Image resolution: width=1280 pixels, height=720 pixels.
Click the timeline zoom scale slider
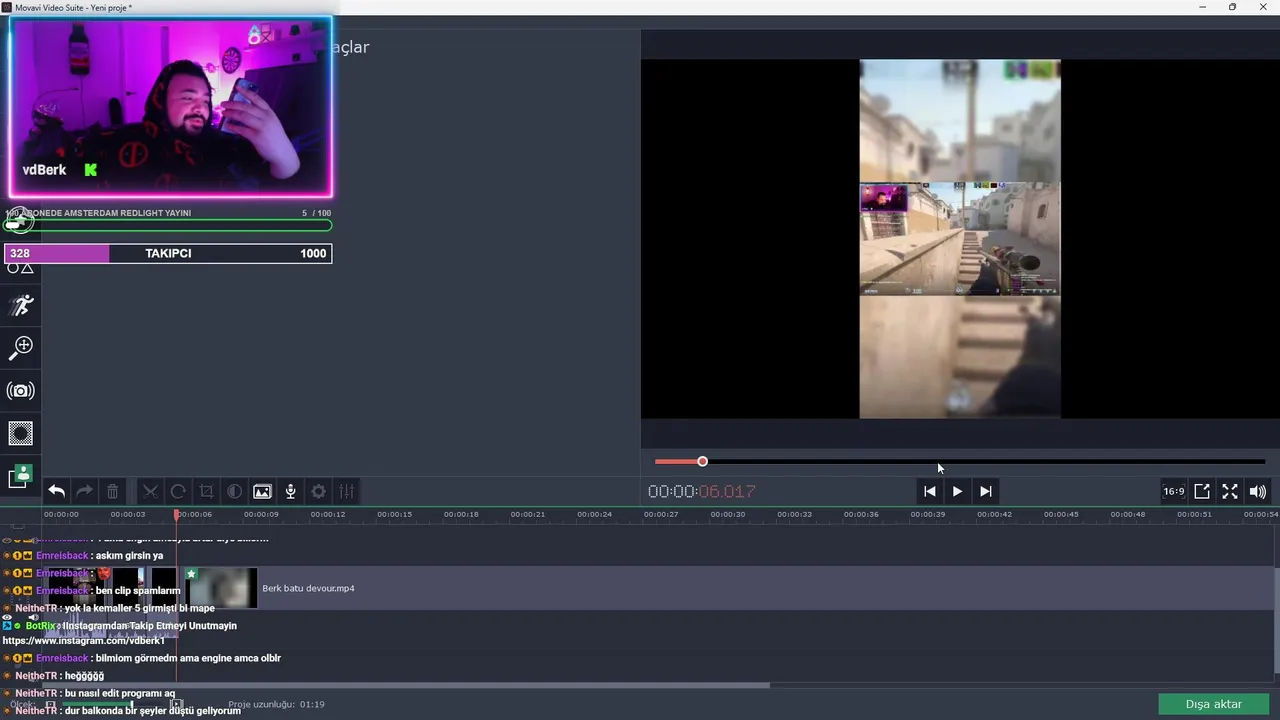110,705
